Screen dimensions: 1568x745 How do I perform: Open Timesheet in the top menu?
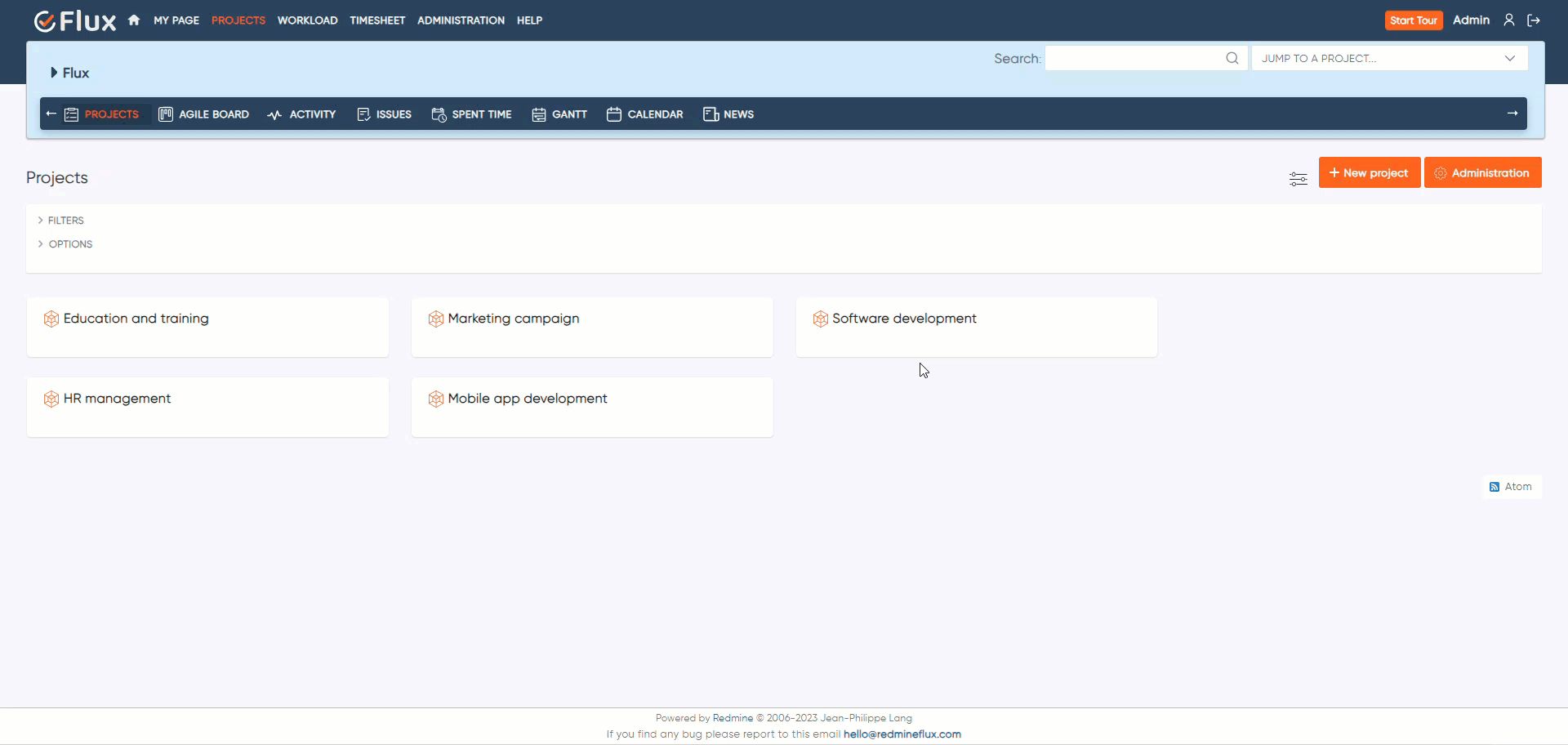pos(377,20)
